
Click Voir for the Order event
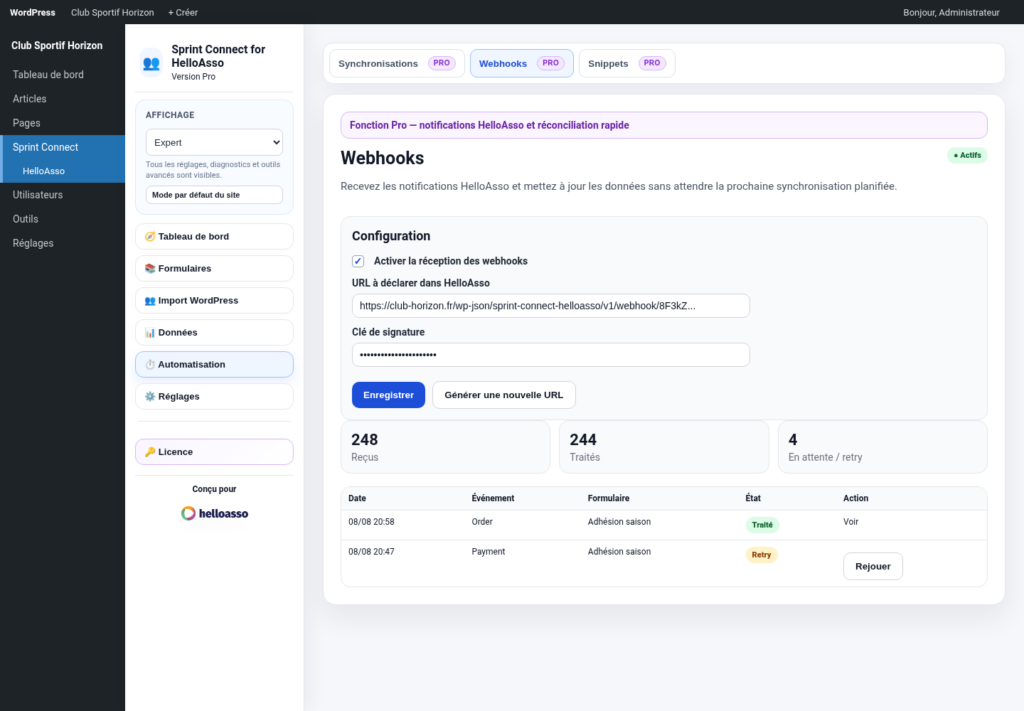(850, 522)
